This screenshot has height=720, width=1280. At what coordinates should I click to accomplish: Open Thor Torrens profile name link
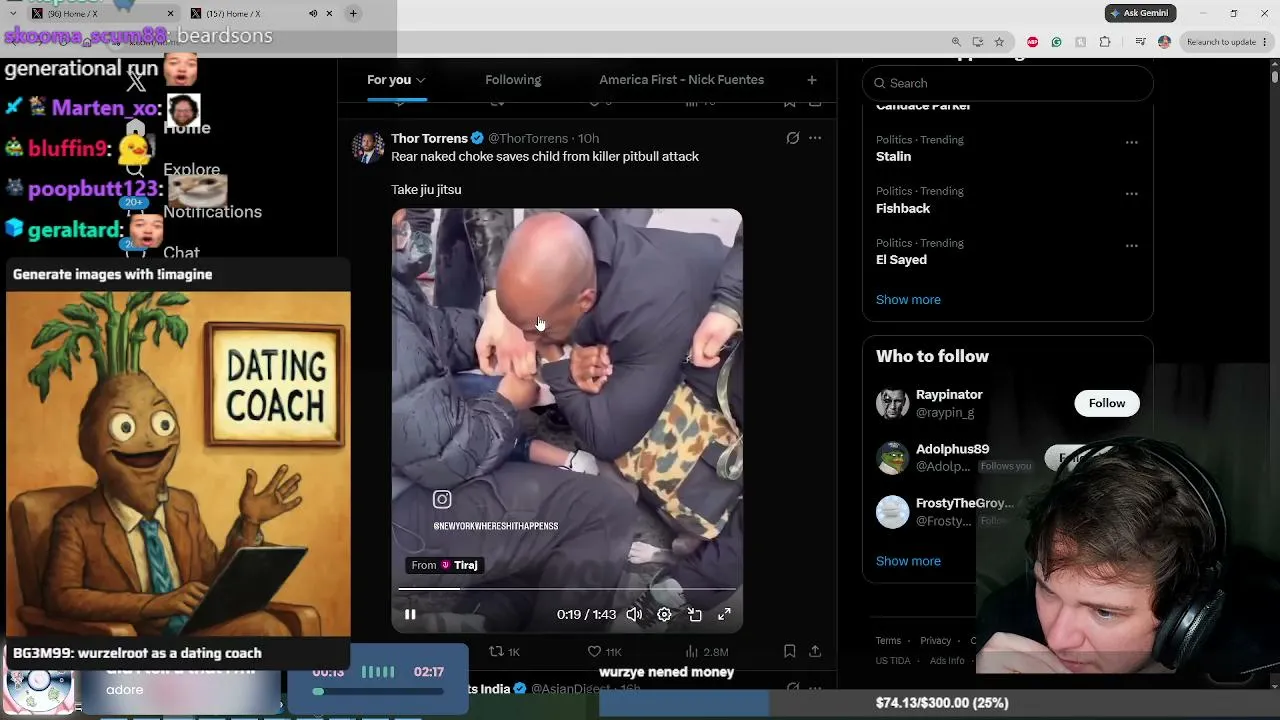[x=429, y=138]
